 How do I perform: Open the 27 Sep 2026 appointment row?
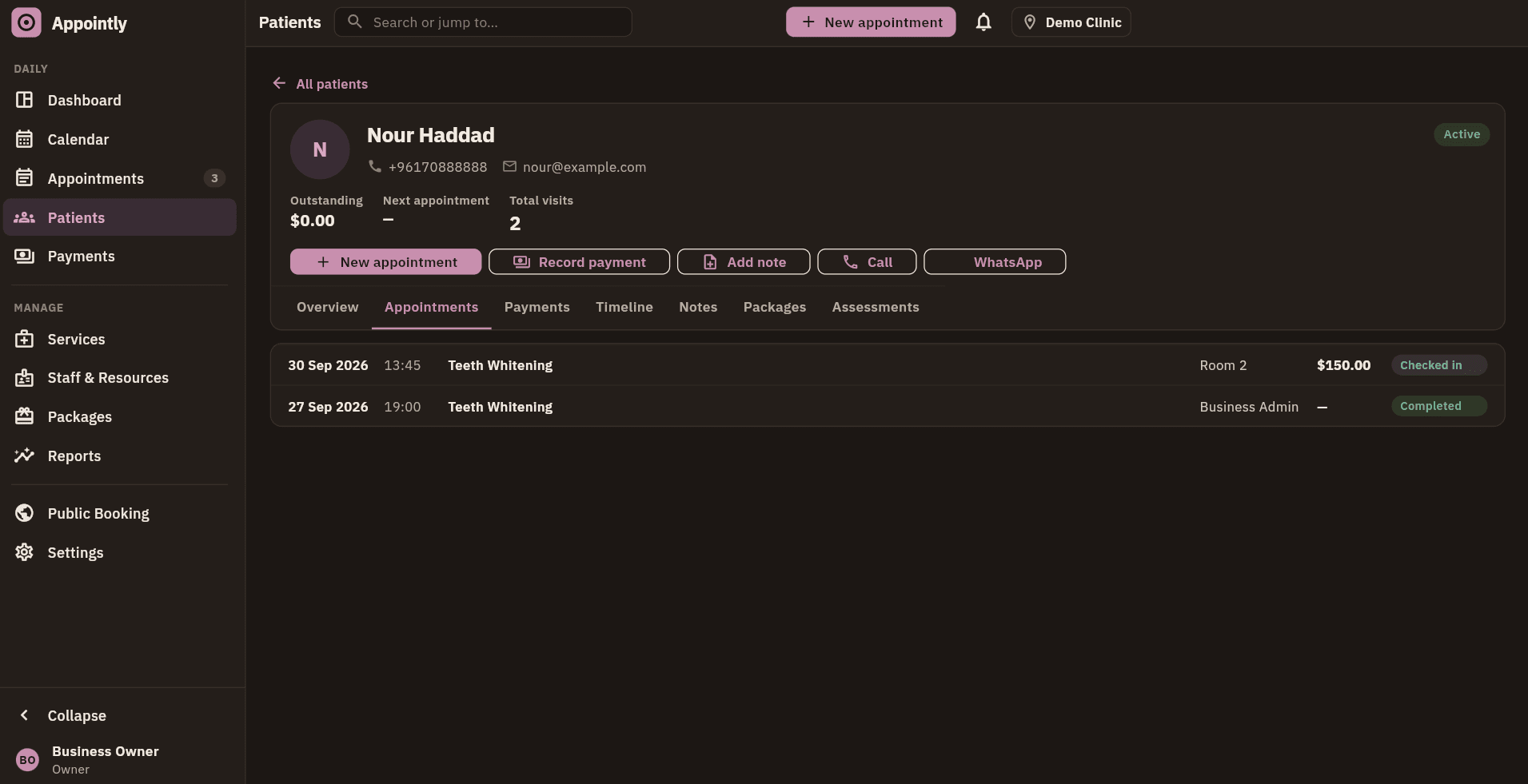tap(888, 406)
